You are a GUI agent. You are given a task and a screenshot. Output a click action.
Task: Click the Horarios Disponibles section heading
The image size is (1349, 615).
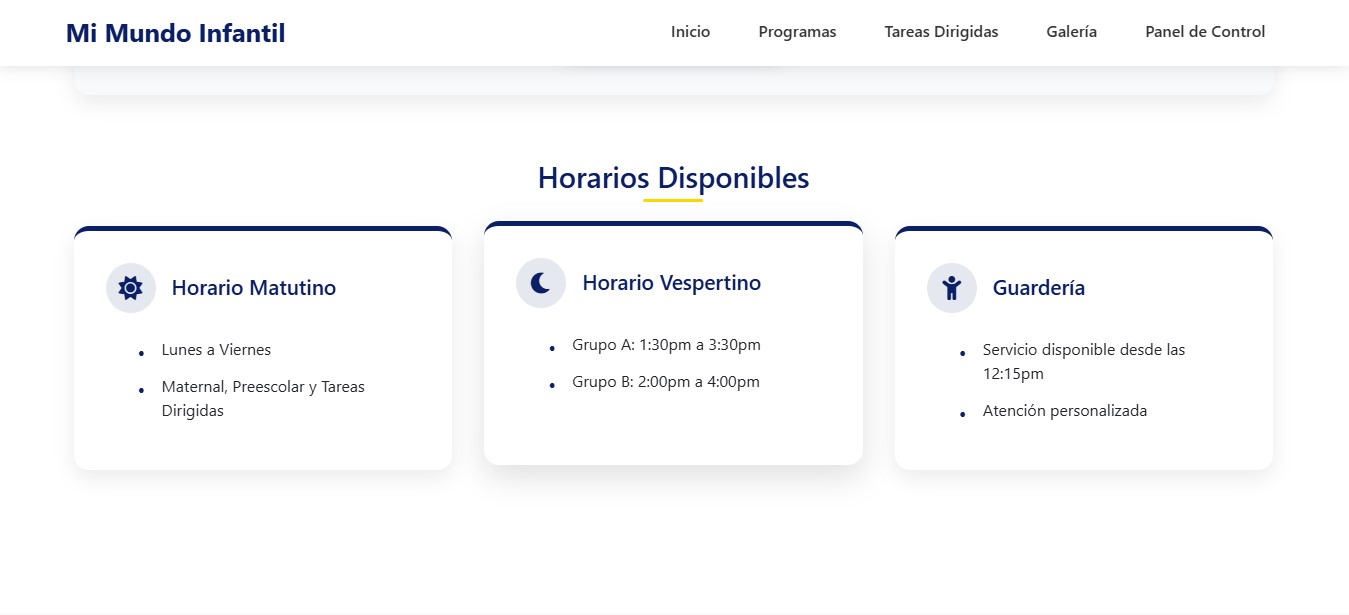(x=673, y=178)
